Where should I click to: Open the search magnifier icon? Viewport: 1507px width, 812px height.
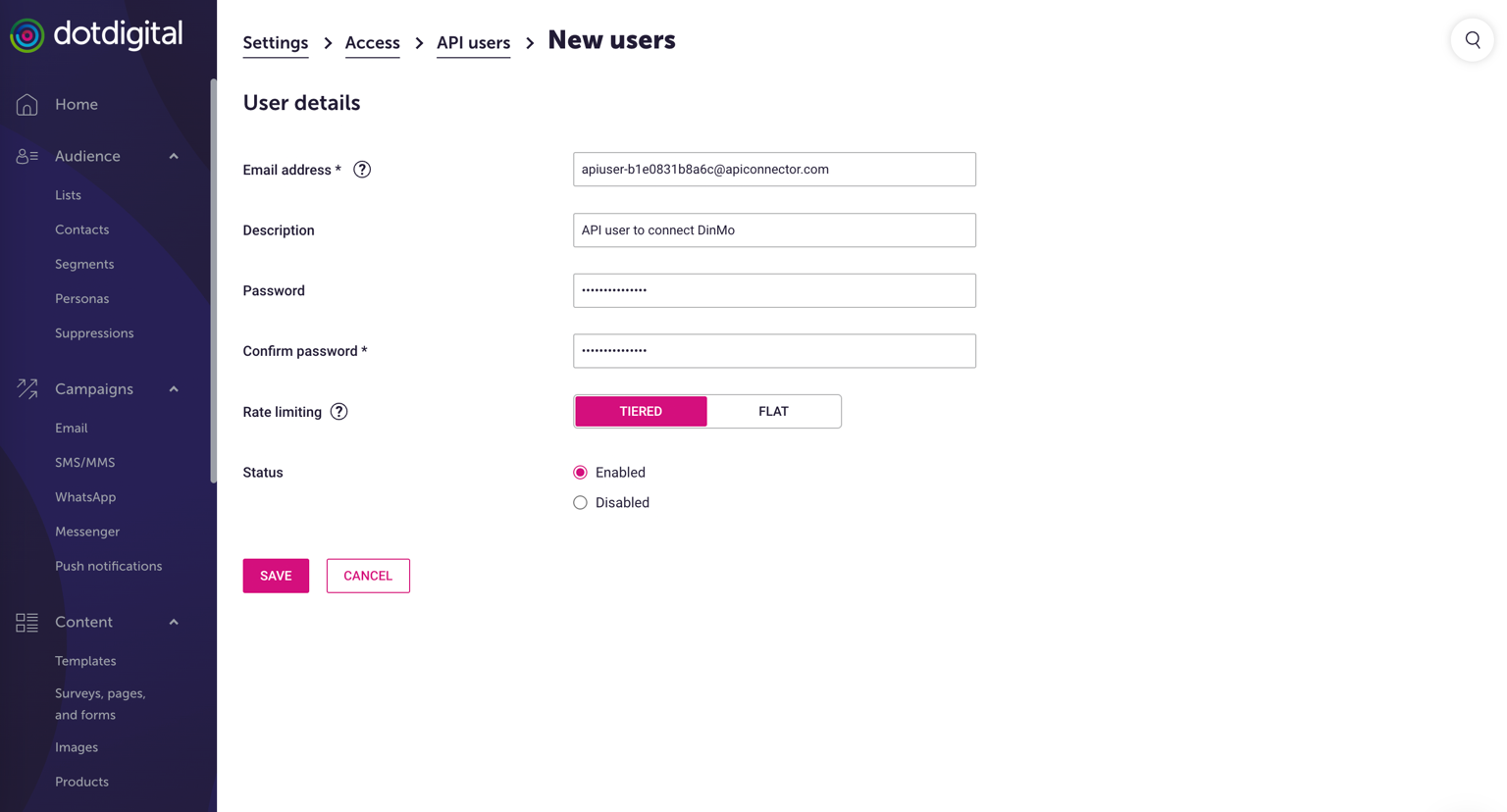coord(1472,40)
